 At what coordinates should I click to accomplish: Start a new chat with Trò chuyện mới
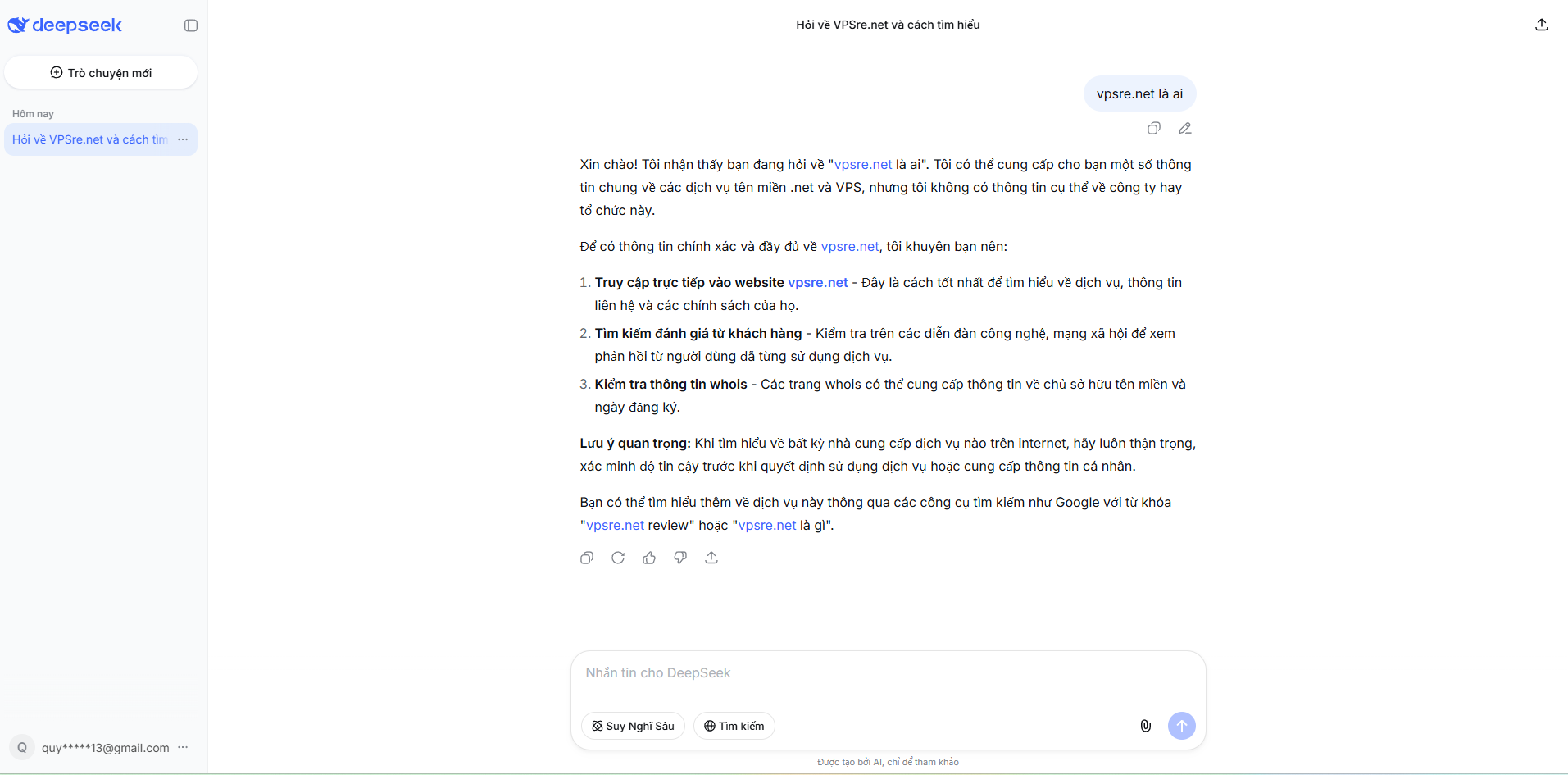[x=101, y=73]
